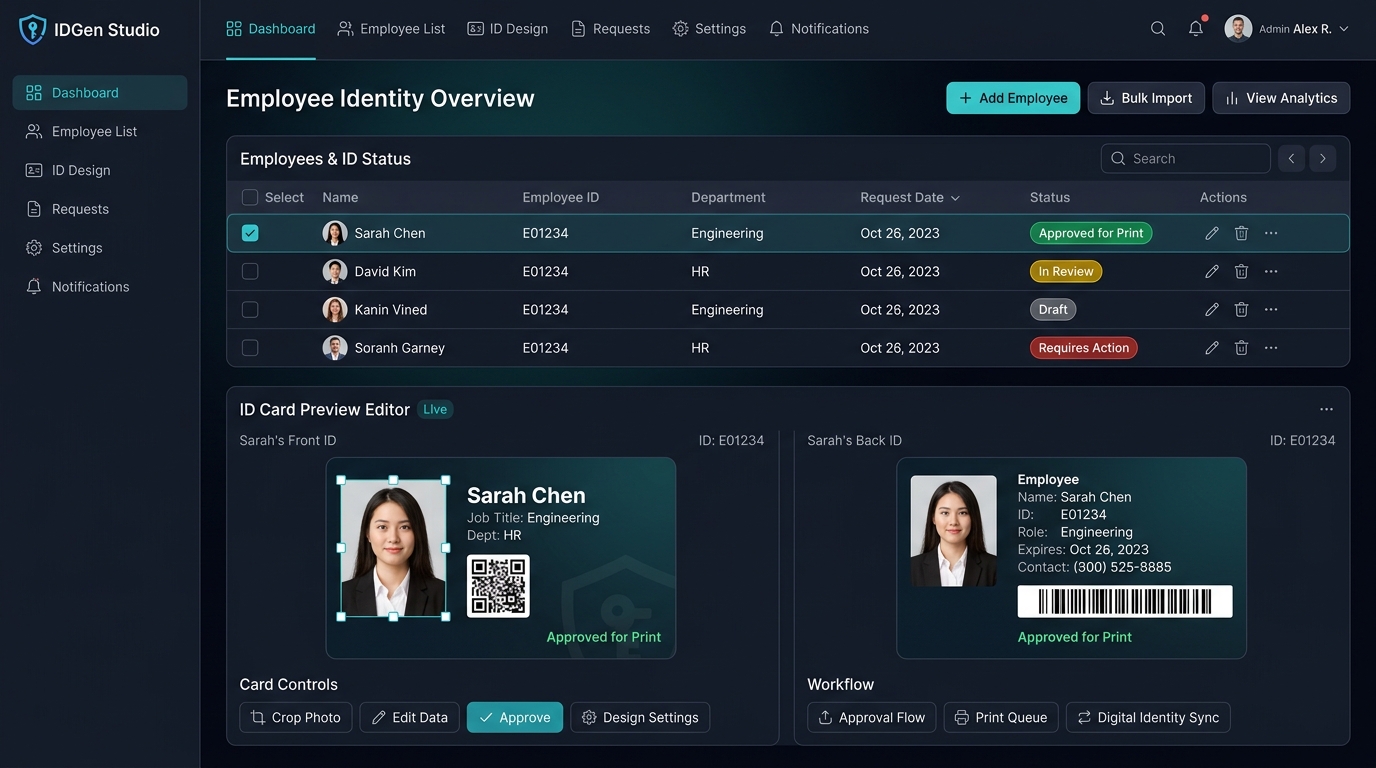Expand Admin Alex R. account menu chevron
Screen dimensions: 1376x768
click(1344, 29)
